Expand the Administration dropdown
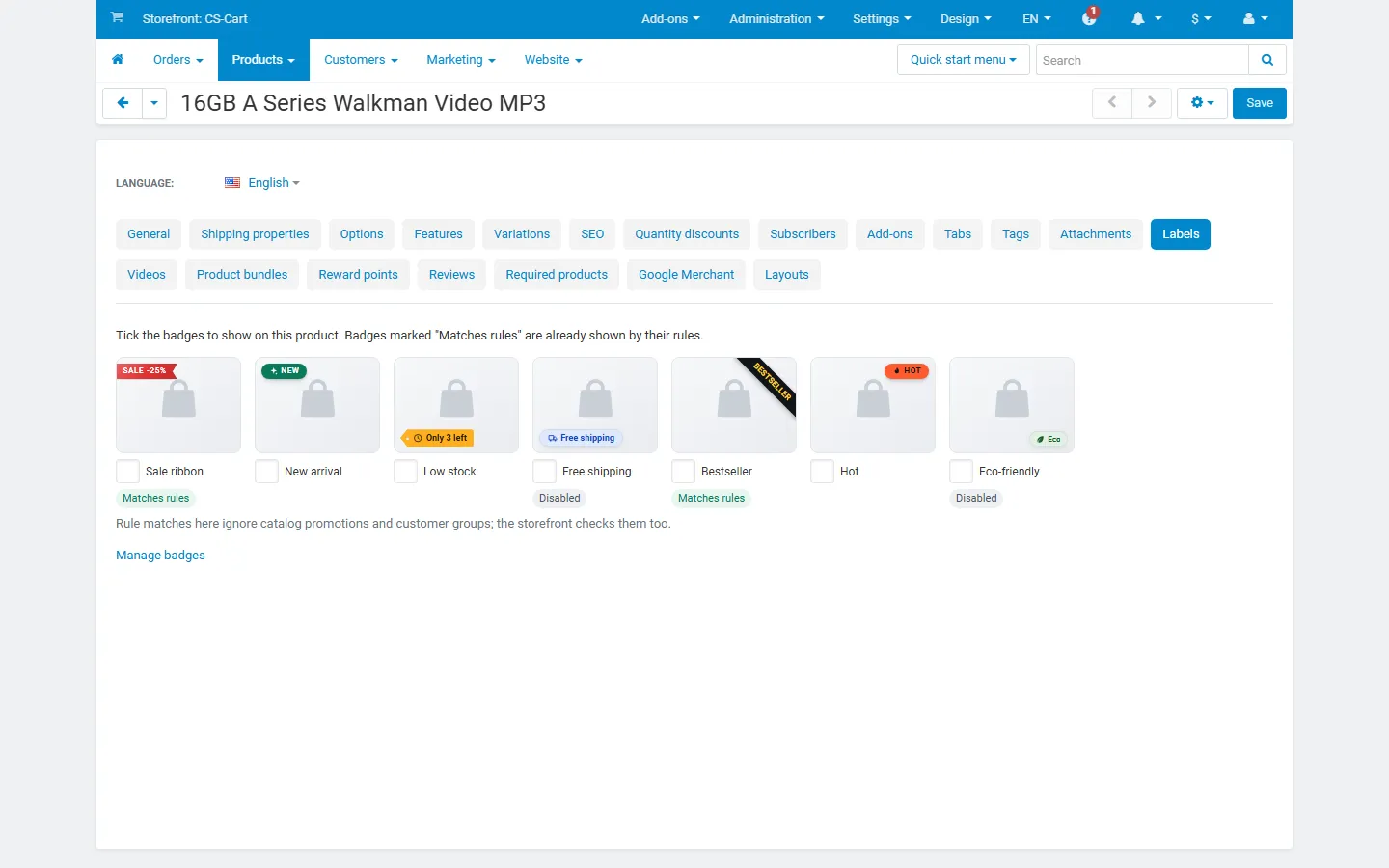1389x868 pixels. pyautogui.click(x=776, y=18)
